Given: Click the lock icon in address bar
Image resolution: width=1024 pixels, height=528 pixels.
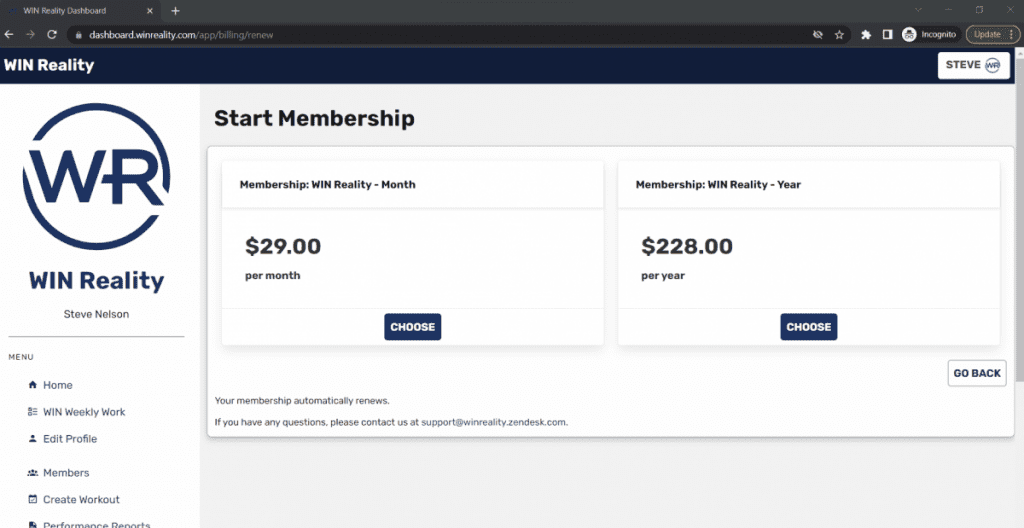Looking at the screenshot, I should click(x=79, y=35).
